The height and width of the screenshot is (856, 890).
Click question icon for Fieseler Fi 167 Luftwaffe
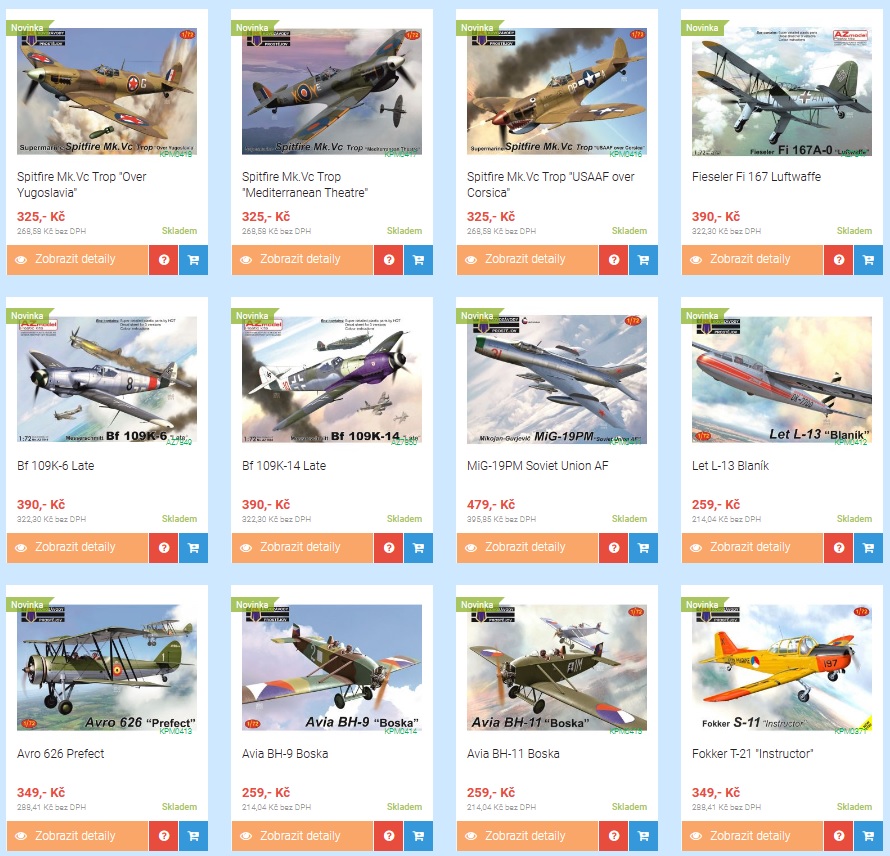(x=838, y=260)
